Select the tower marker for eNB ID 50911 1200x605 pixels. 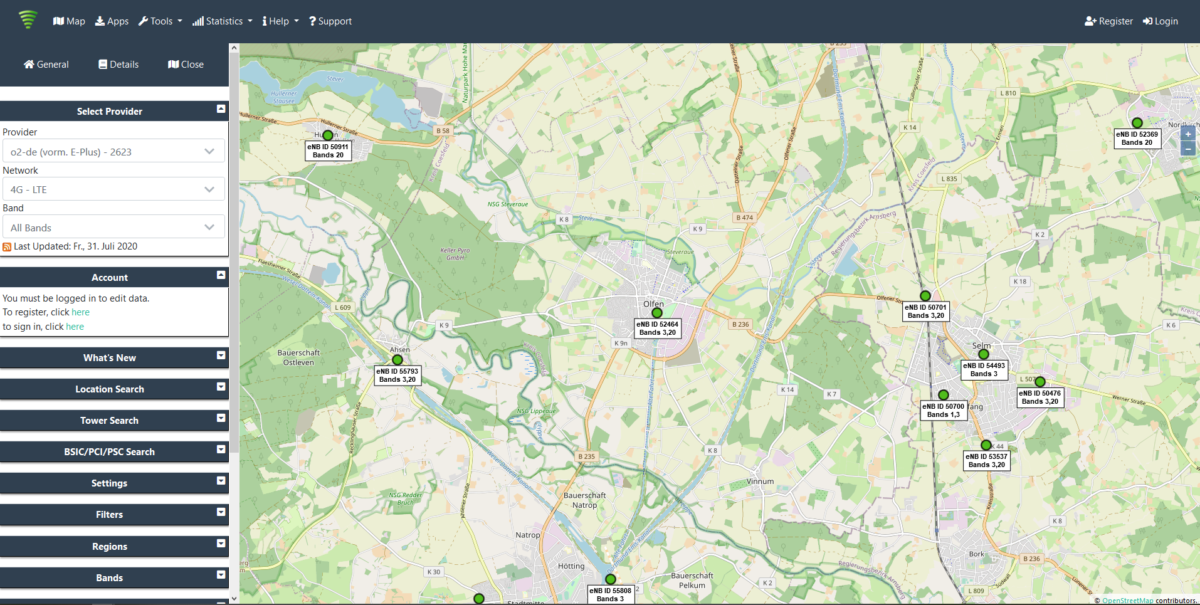click(328, 135)
